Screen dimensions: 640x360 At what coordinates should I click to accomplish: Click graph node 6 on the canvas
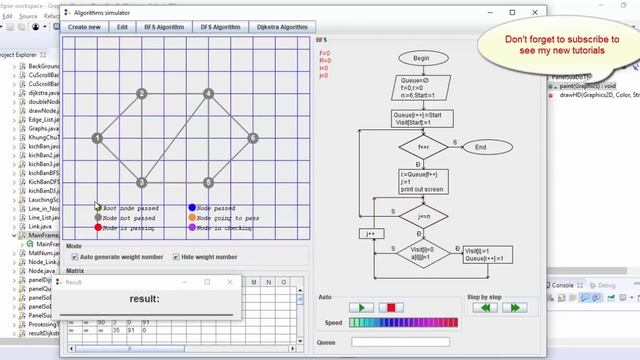[x=253, y=138]
